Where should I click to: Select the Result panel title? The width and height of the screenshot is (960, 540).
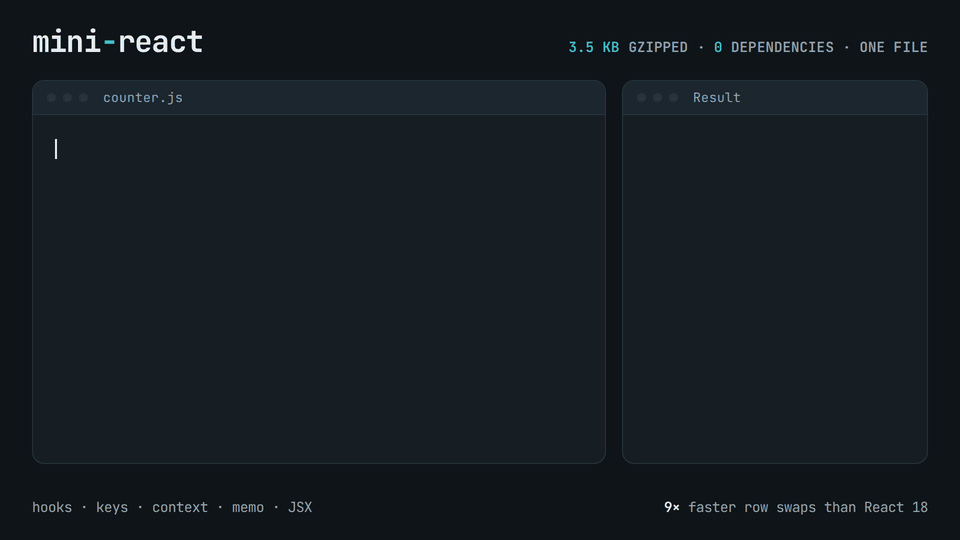point(716,98)
